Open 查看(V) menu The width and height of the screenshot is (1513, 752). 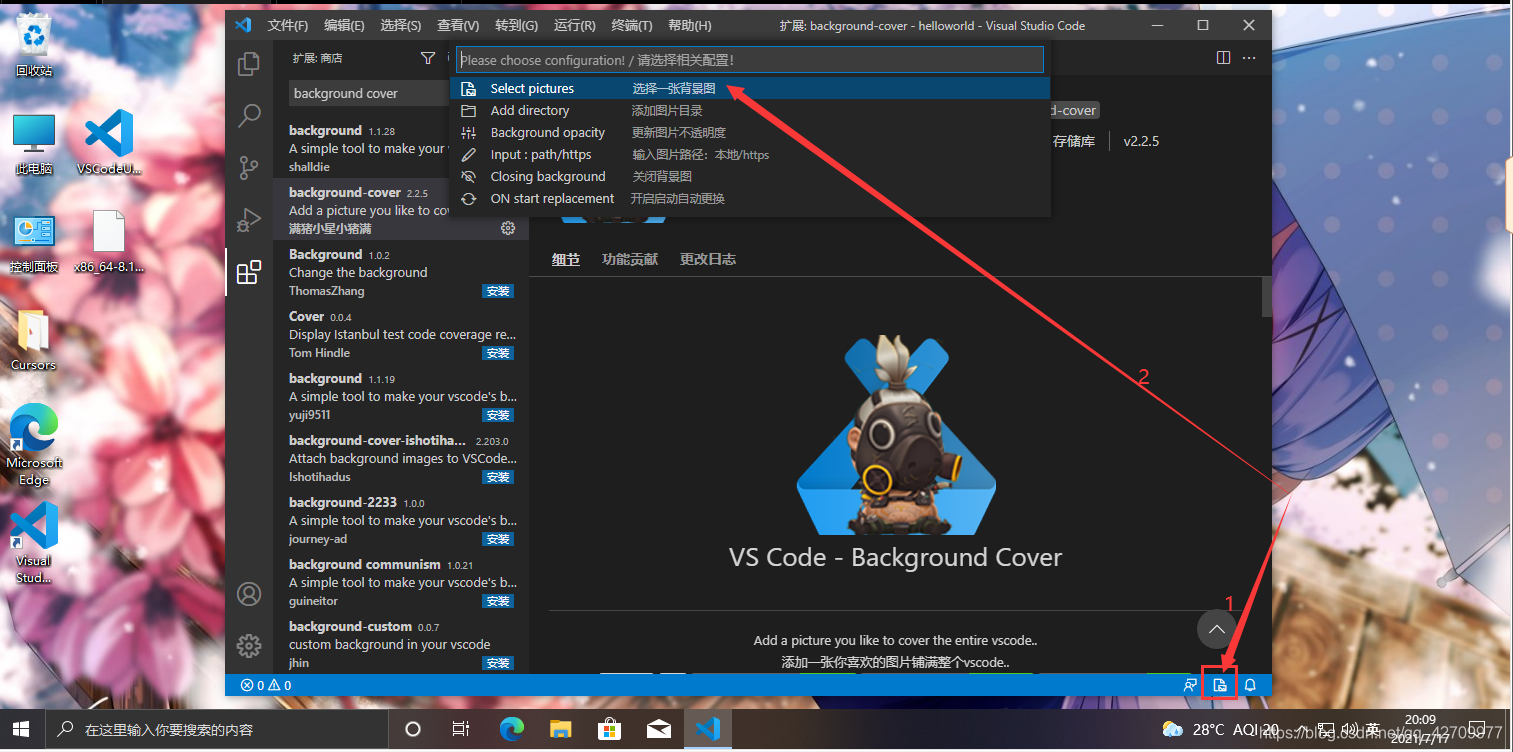(458, 25)
